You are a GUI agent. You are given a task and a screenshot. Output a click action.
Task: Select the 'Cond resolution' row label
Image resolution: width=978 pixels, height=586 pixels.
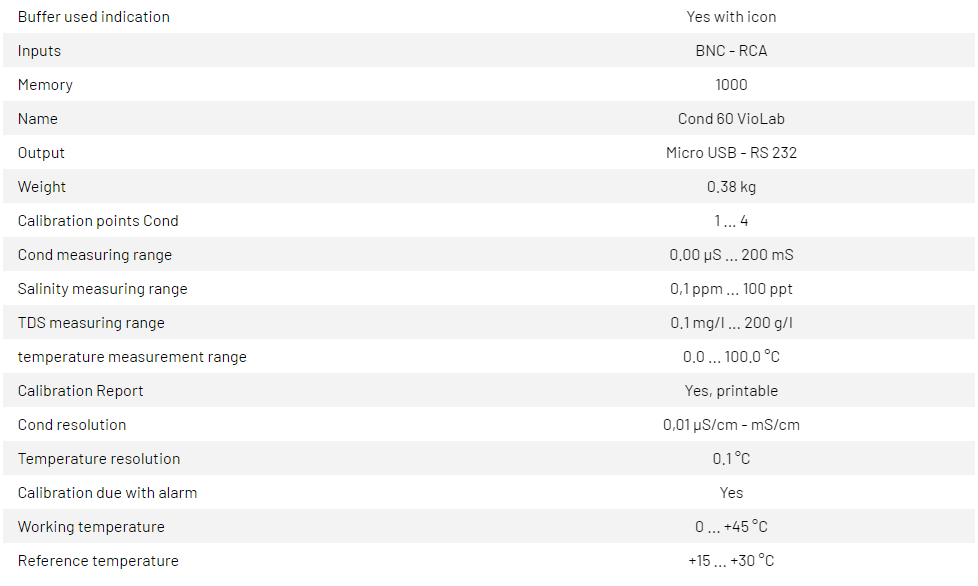click(x=72, y=425)
